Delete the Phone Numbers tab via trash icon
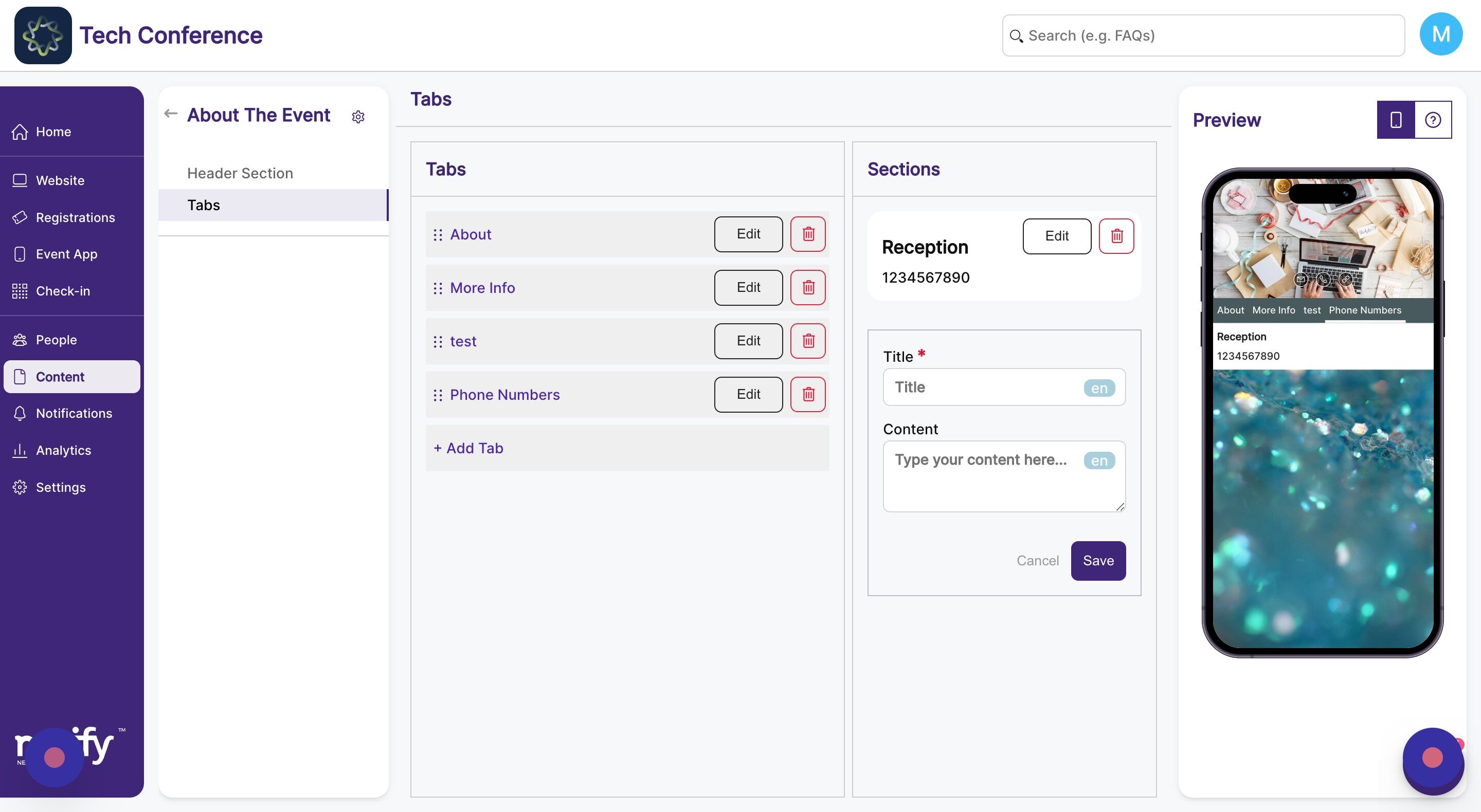This screenshot has width=1481, height=812. click(808, 394)
